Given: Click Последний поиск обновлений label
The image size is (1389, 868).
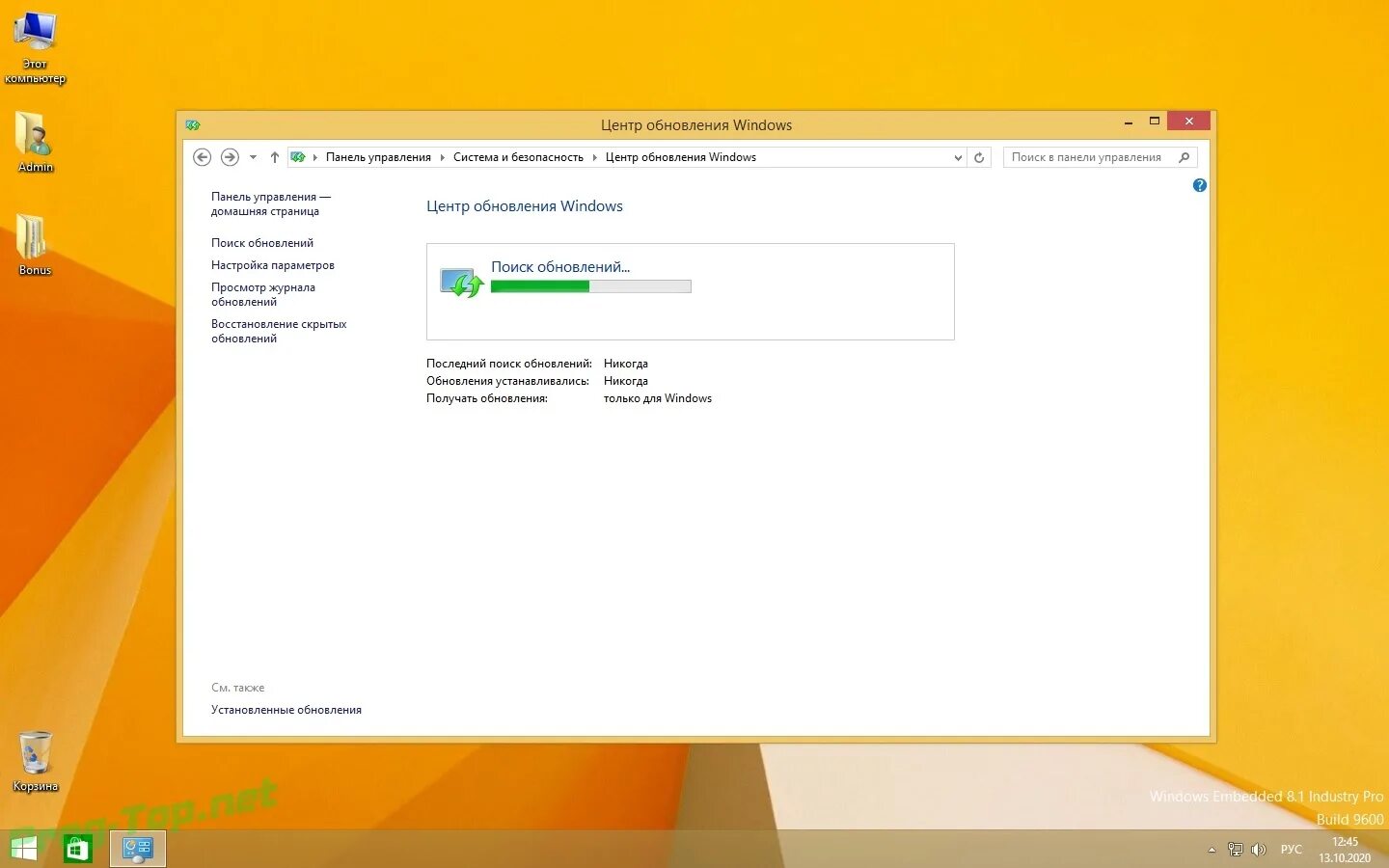Looking at the screenshot, I should pyautogui.click(x=509, y=364).
